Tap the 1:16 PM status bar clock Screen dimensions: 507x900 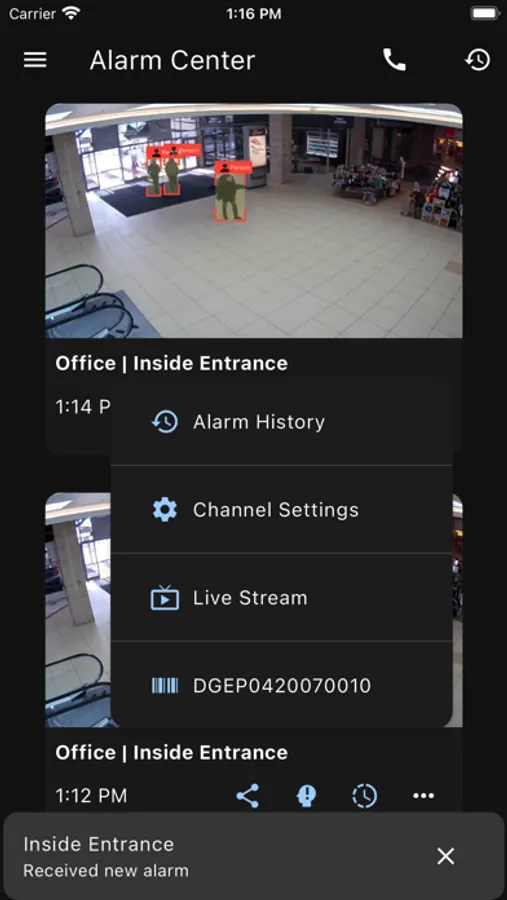[x=254, y=14]
